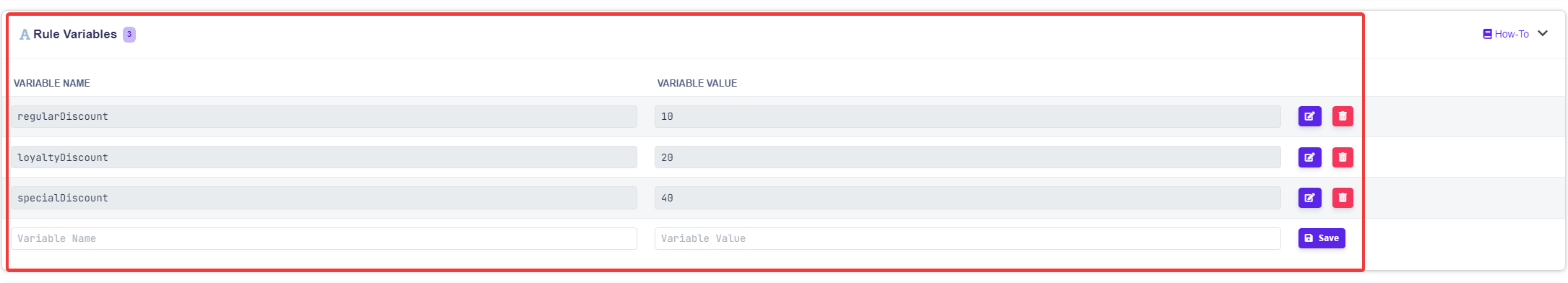Image resolution: width=1568 pixels, height=283 pixels.
Task: Select the loyaltyDiscount name field
Action: pos(324,157)
